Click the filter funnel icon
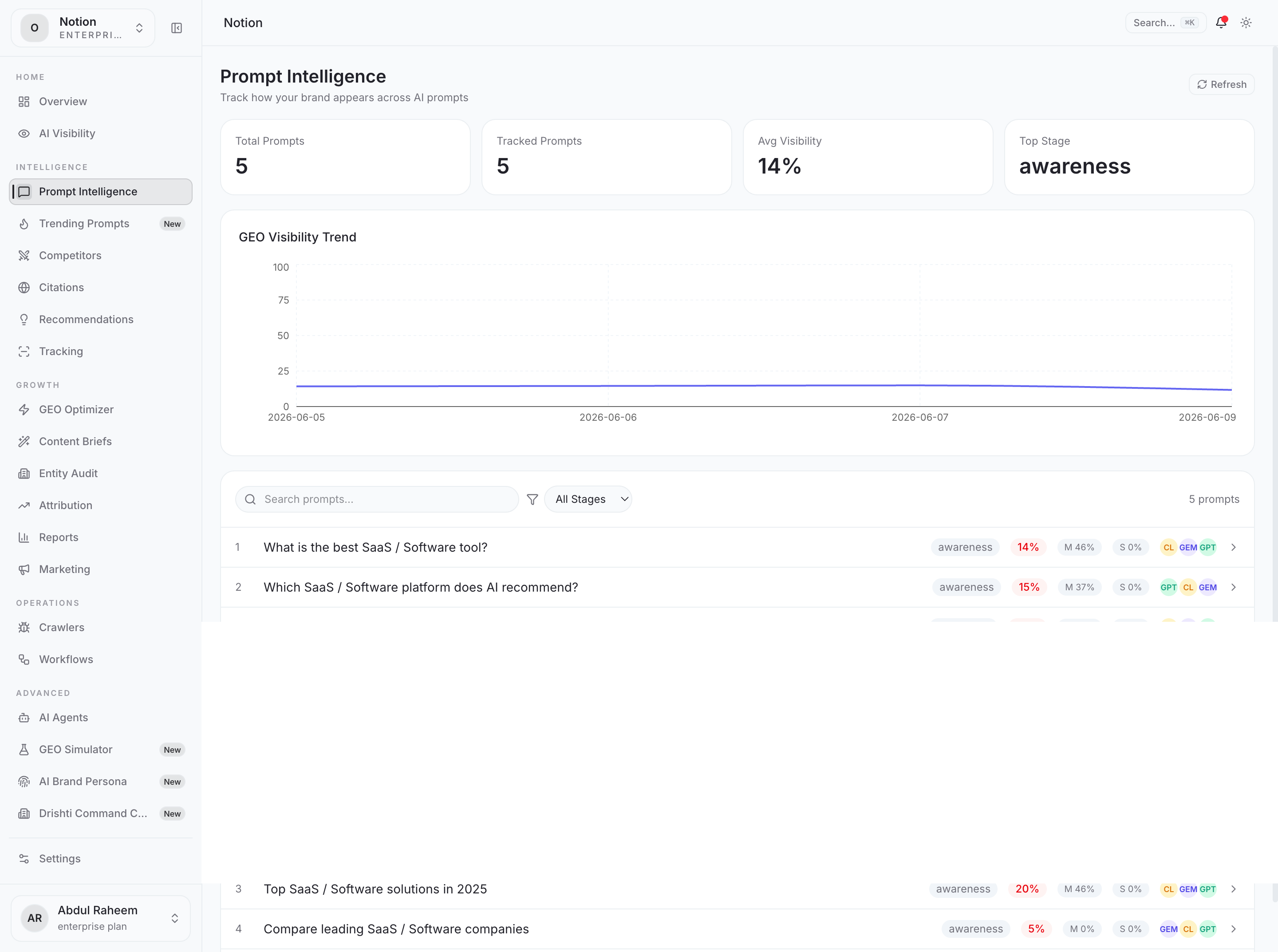This screenshot has width=1278, height=952. tap(532, 499)
